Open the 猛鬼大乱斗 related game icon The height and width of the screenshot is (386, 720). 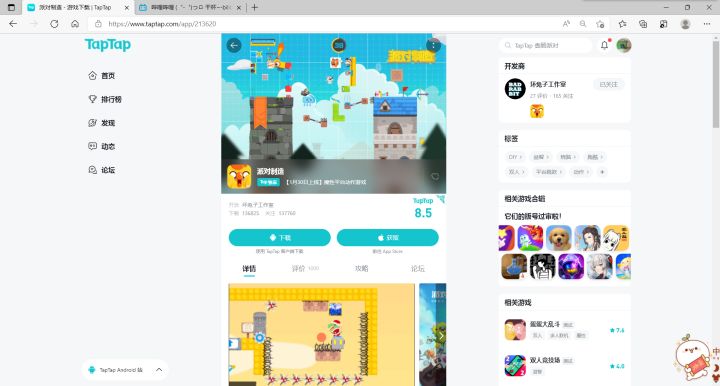click(x=515, y=330)
